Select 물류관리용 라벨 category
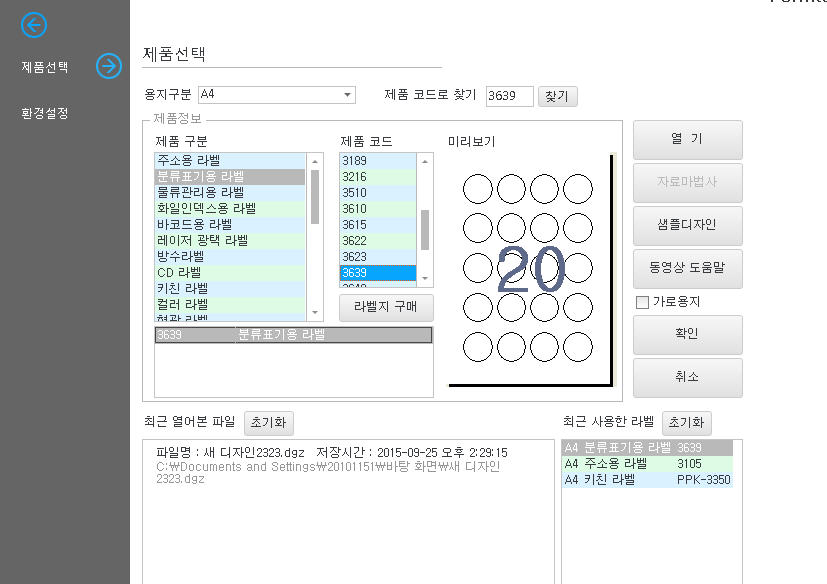The width and height of the screenshot is (827, 584). point(230,192)
